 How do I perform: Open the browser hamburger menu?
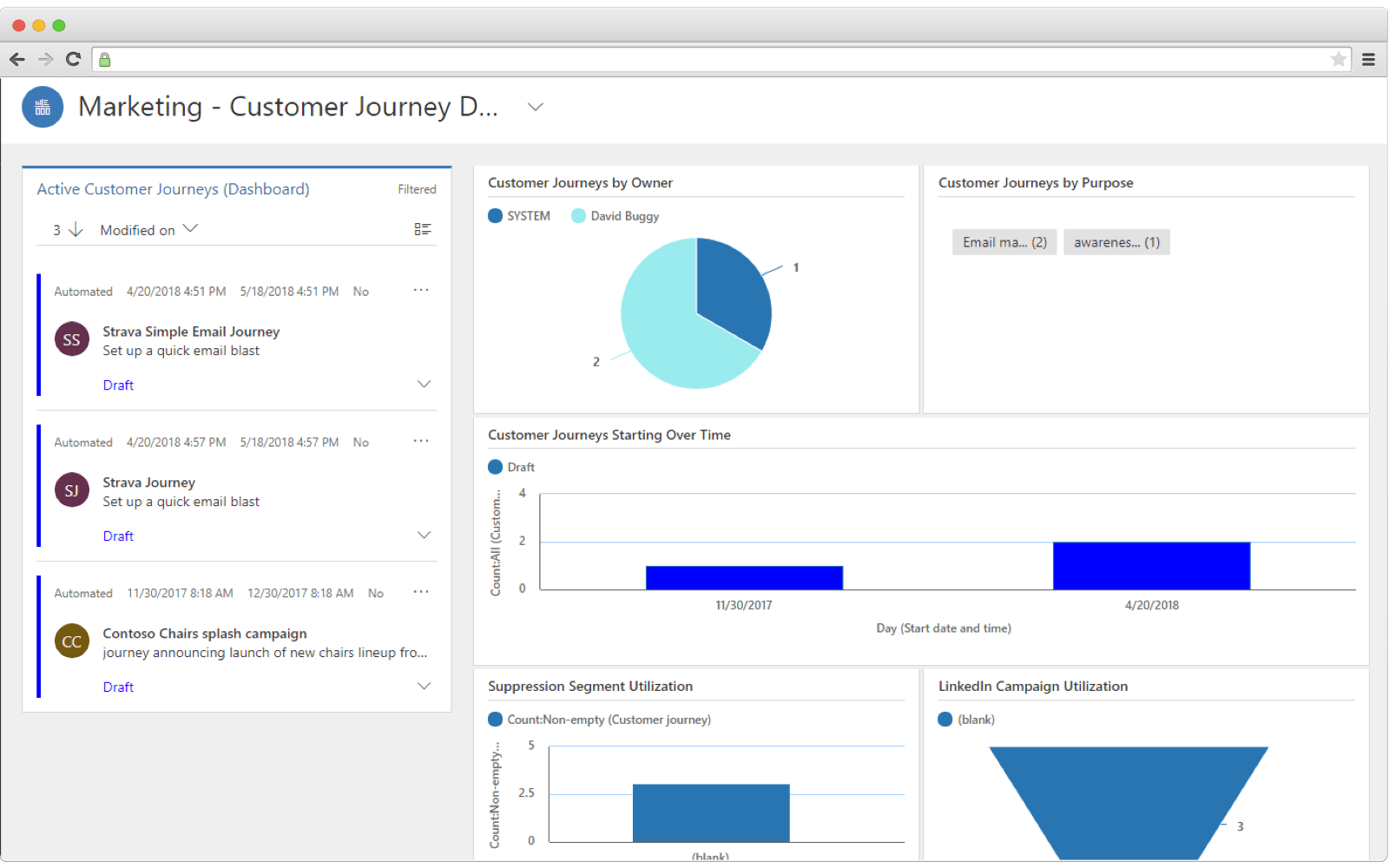[1368, 59]
